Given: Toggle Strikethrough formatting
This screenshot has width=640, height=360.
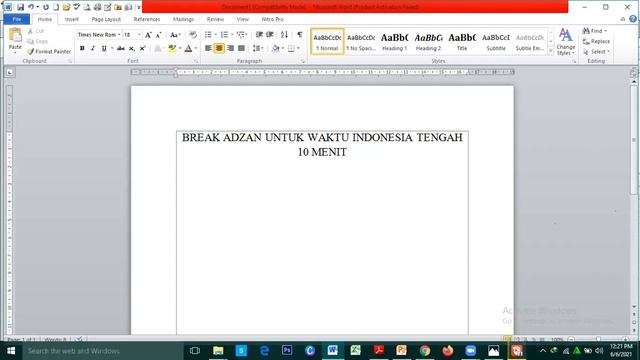Looking at the screenshot, I should 121,48.
